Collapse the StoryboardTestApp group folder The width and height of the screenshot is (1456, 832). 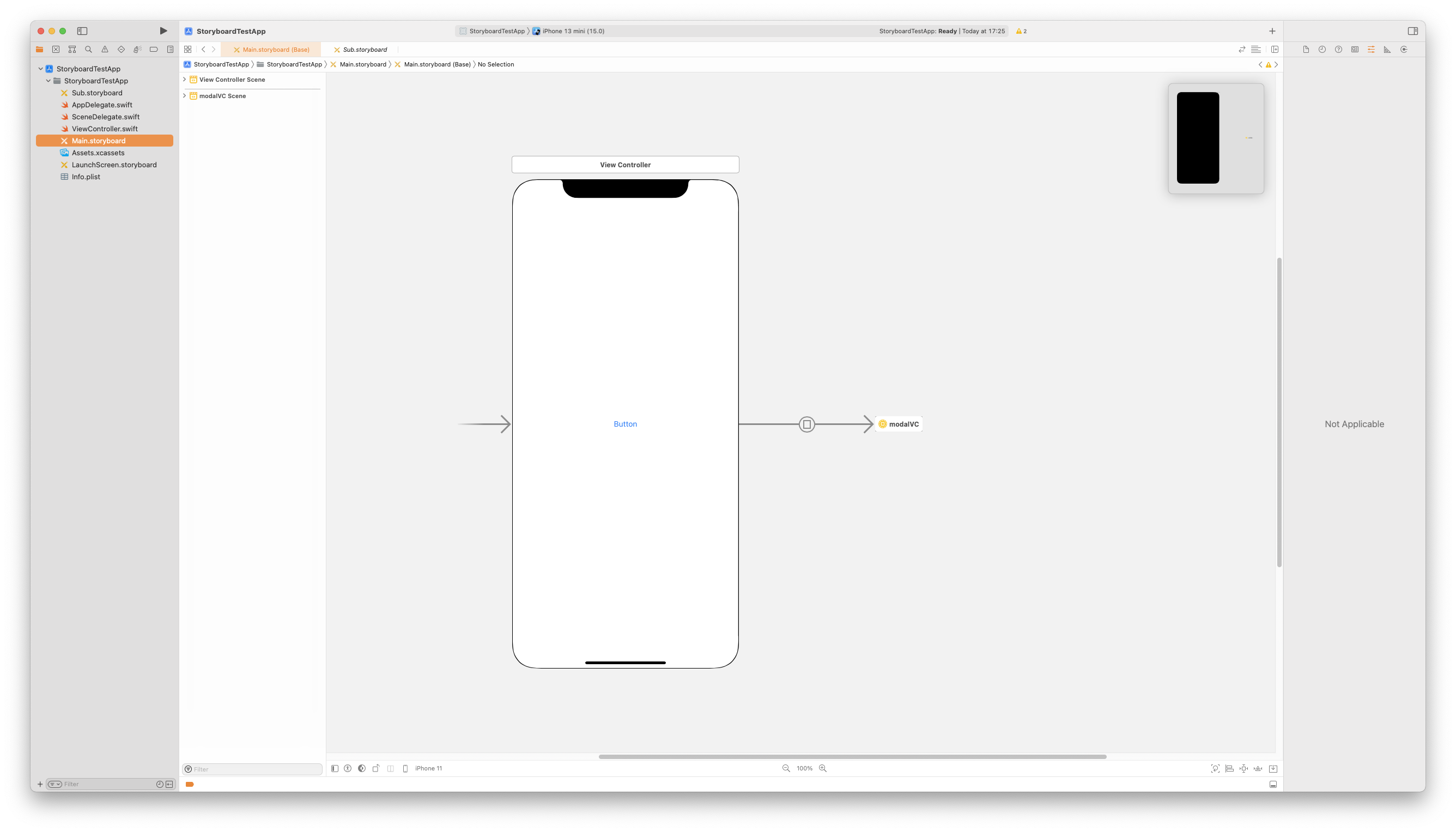click(48, 81)
